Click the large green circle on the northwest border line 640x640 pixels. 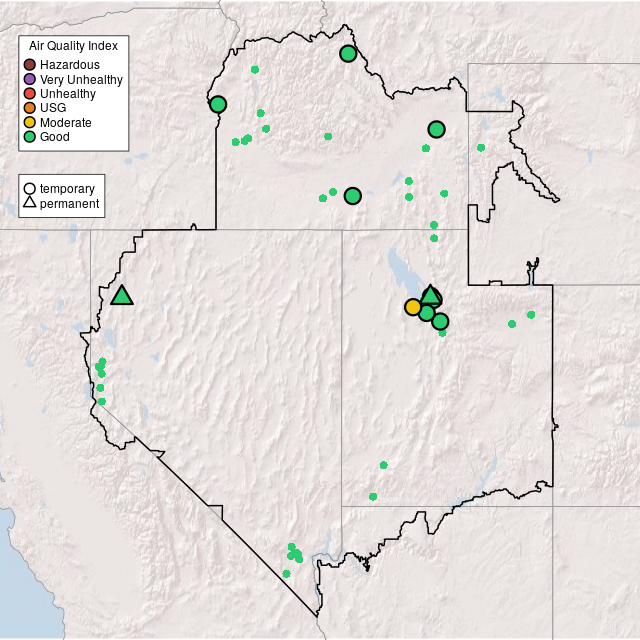[x=218, y=104]
